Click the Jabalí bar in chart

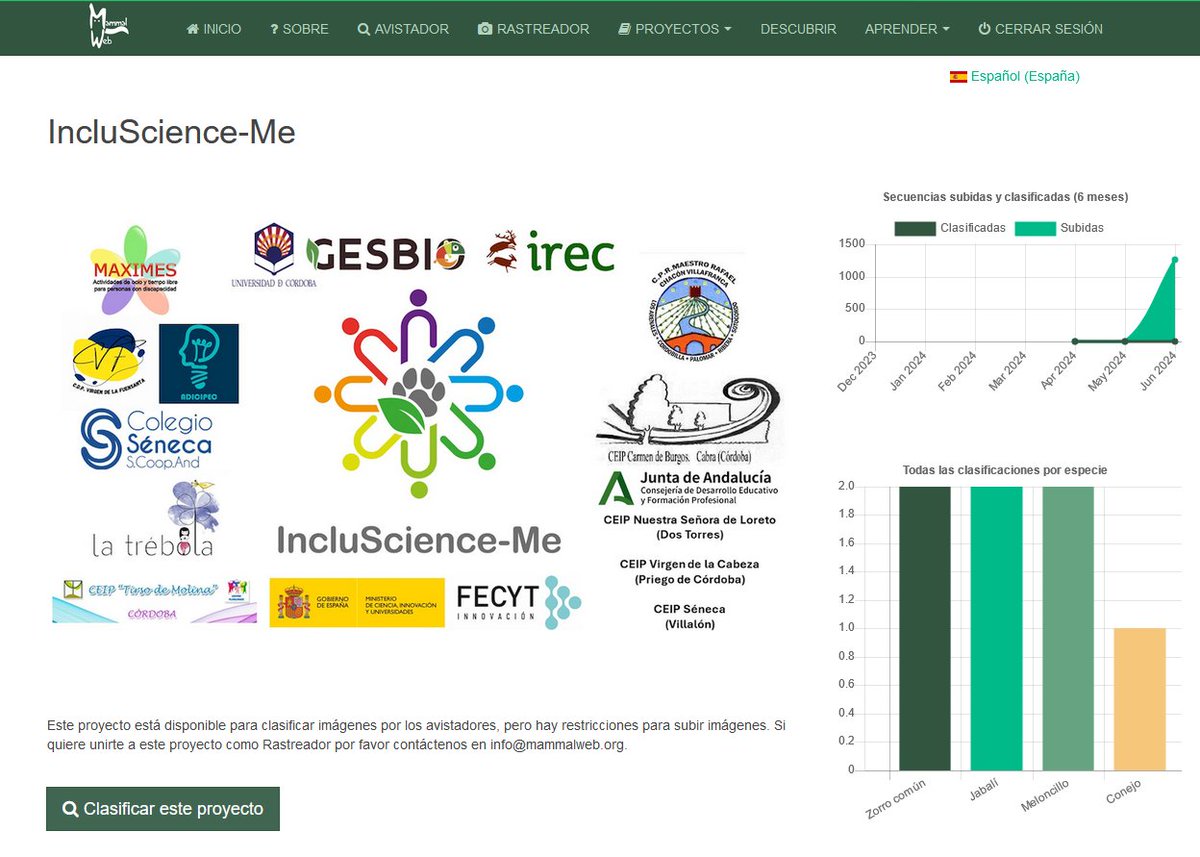pyautogui.click(x=996, y=628)
